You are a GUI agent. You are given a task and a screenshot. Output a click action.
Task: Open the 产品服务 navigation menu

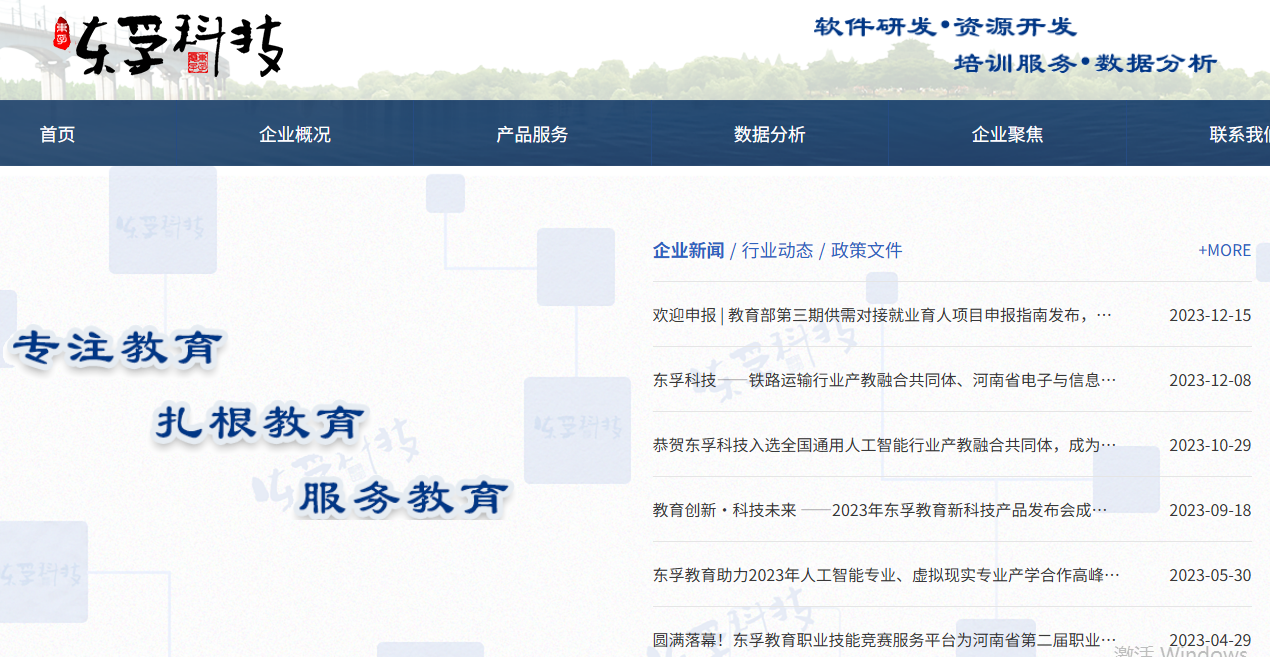(530, 133)
